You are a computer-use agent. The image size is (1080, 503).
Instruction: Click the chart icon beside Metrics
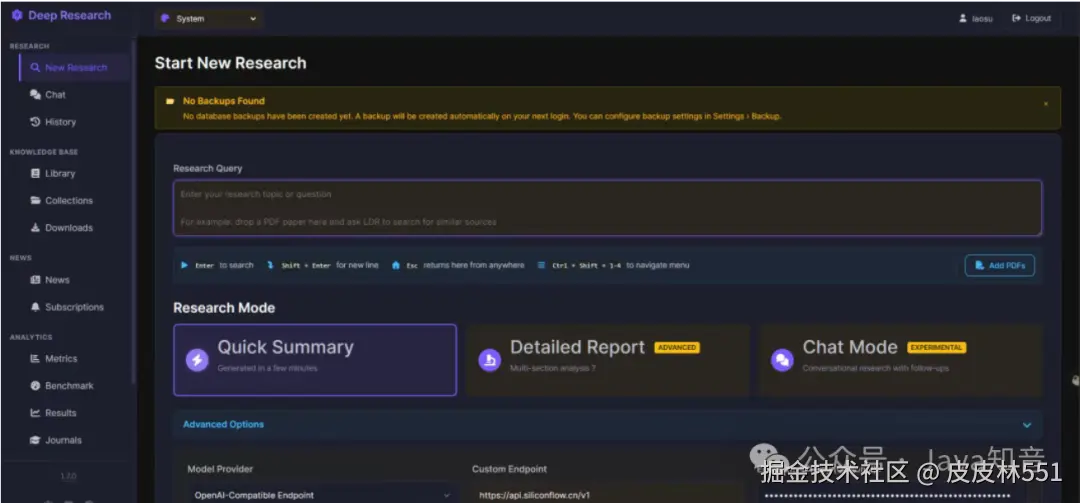35,358
